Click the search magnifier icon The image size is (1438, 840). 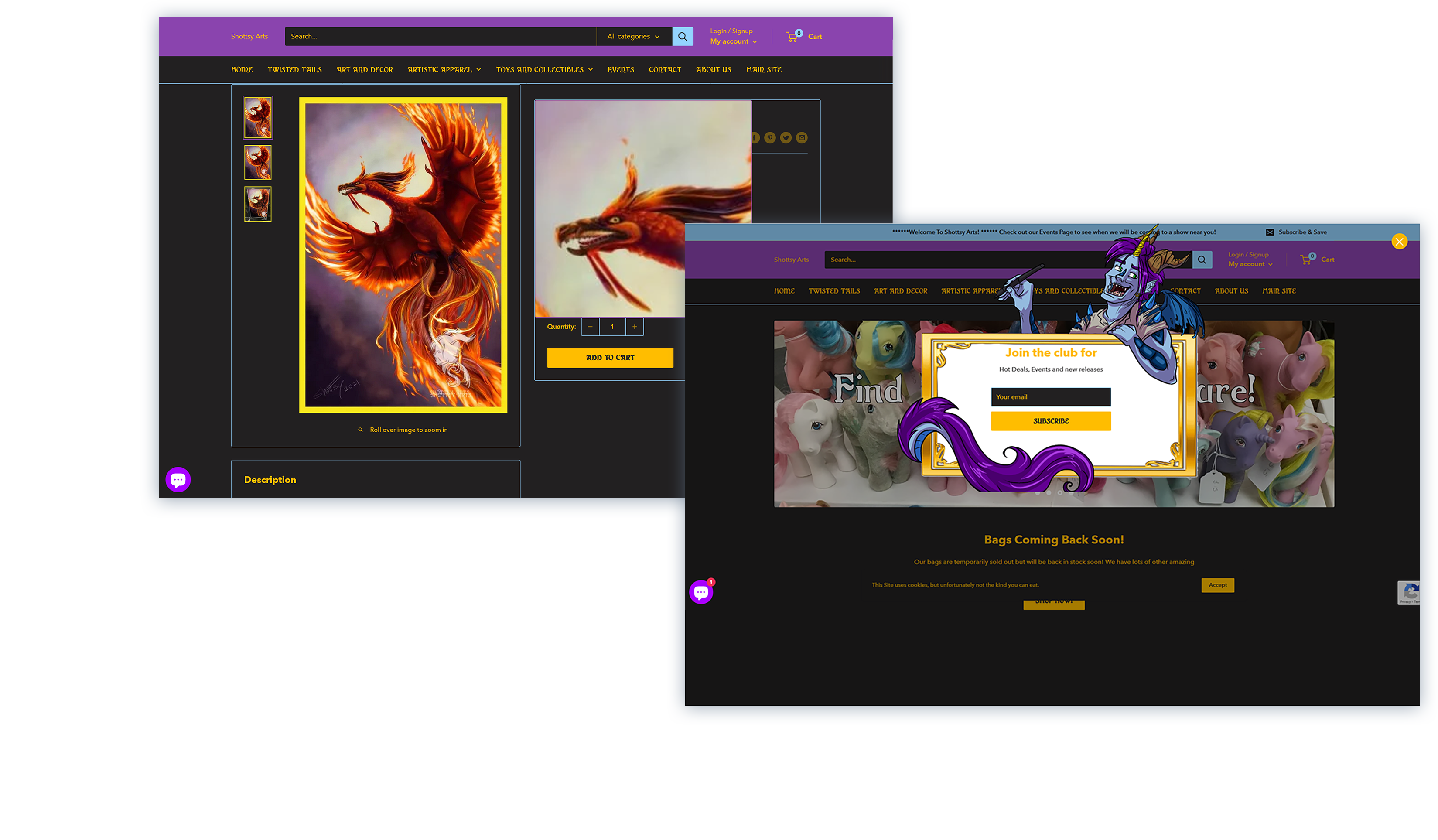pyautogui.click(x=683, y=36)
